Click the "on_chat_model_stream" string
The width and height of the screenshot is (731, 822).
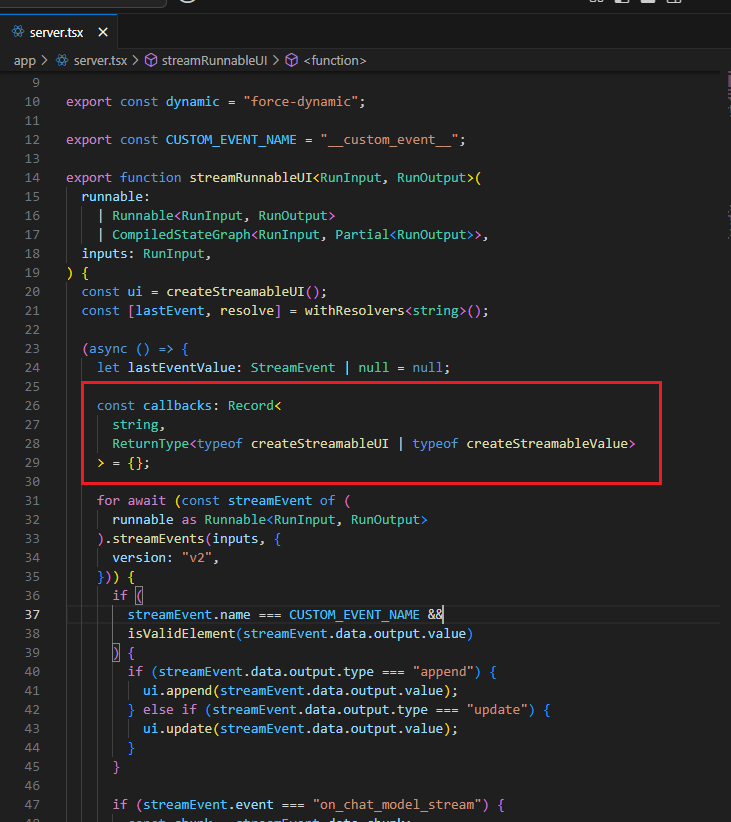397,805
